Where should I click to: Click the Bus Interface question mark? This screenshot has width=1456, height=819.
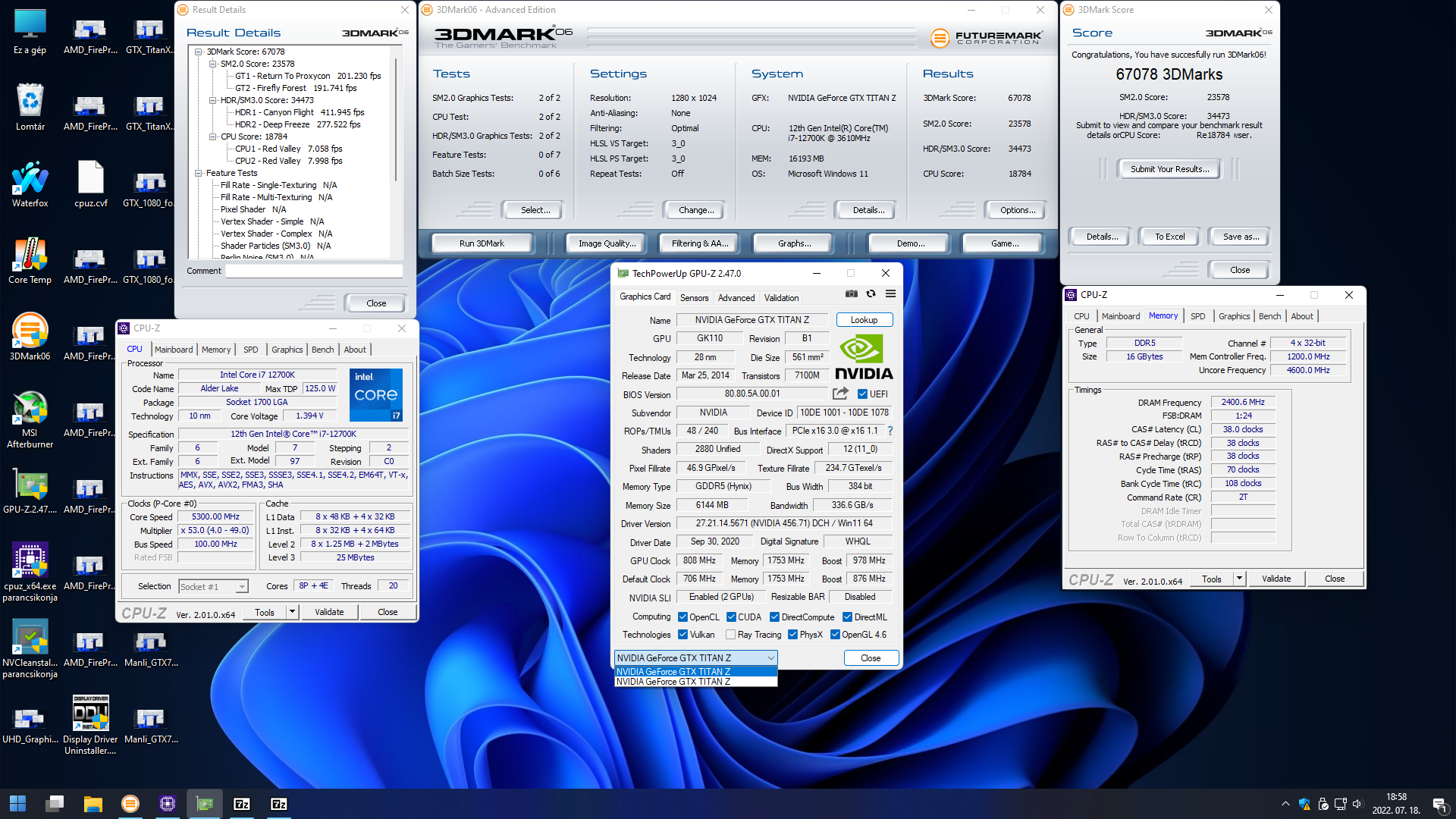(x=890, y=431)
